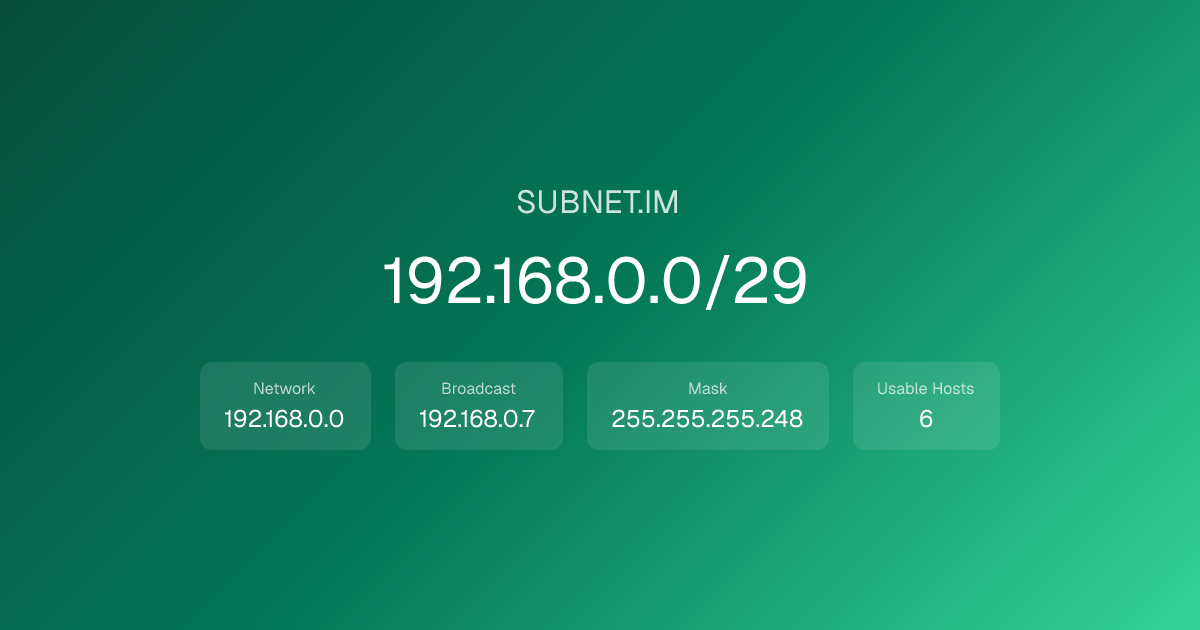Select the 192.168.0.0/29 heading

[x=595, y=282]
